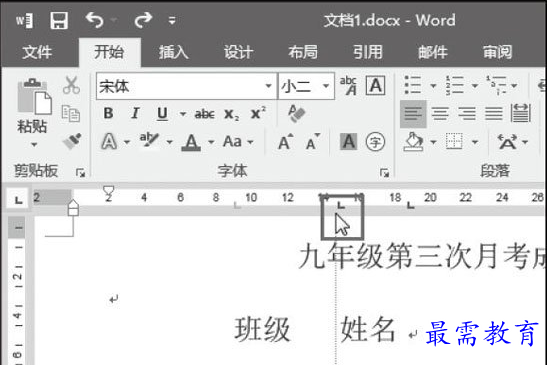The width and height of the screenshot is (547, 365).
Task: Toggle bold formatting
Action: (x=108, y=113)
